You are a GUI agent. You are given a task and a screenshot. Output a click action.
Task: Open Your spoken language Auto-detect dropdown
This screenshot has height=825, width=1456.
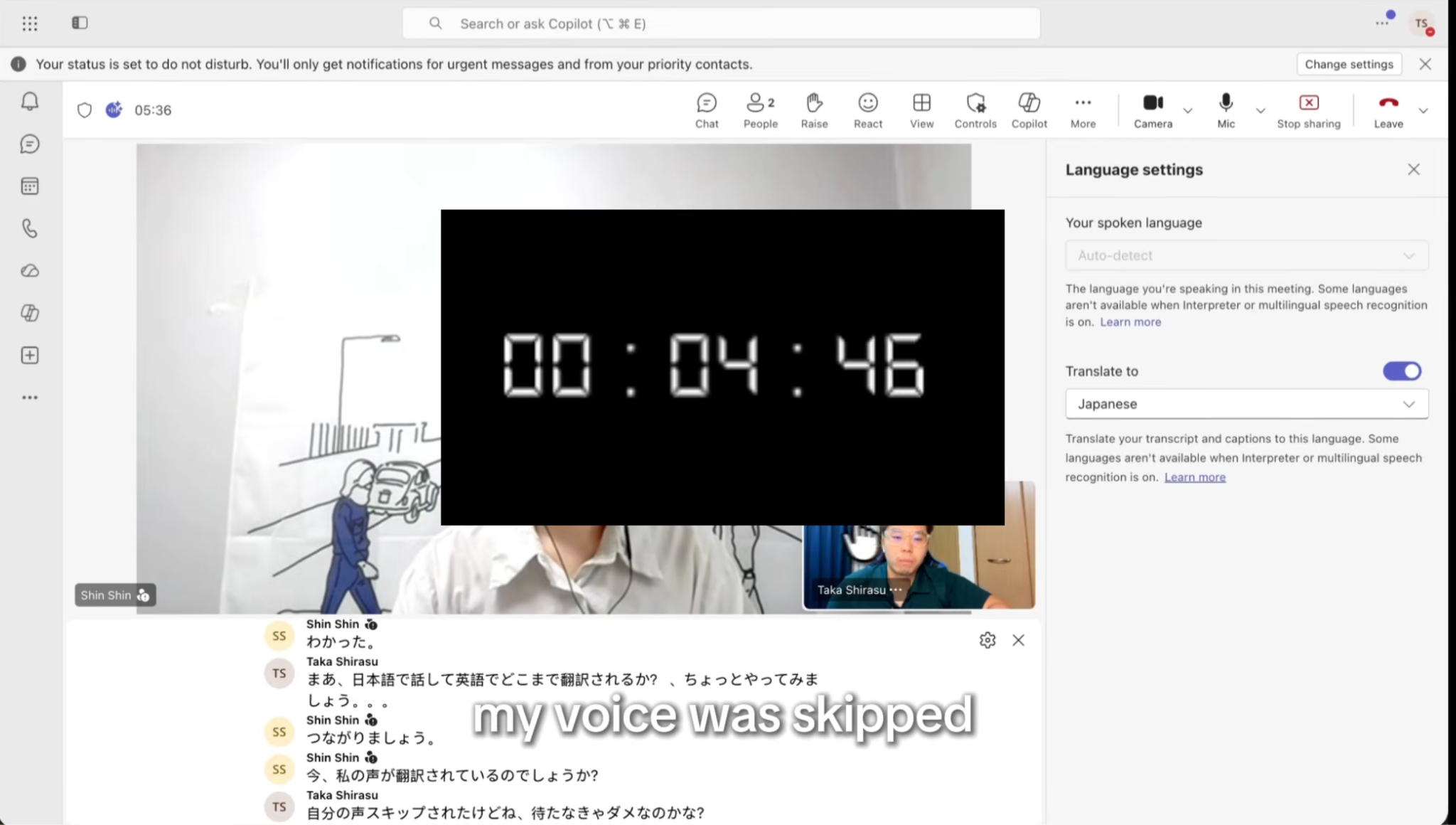1246,255
